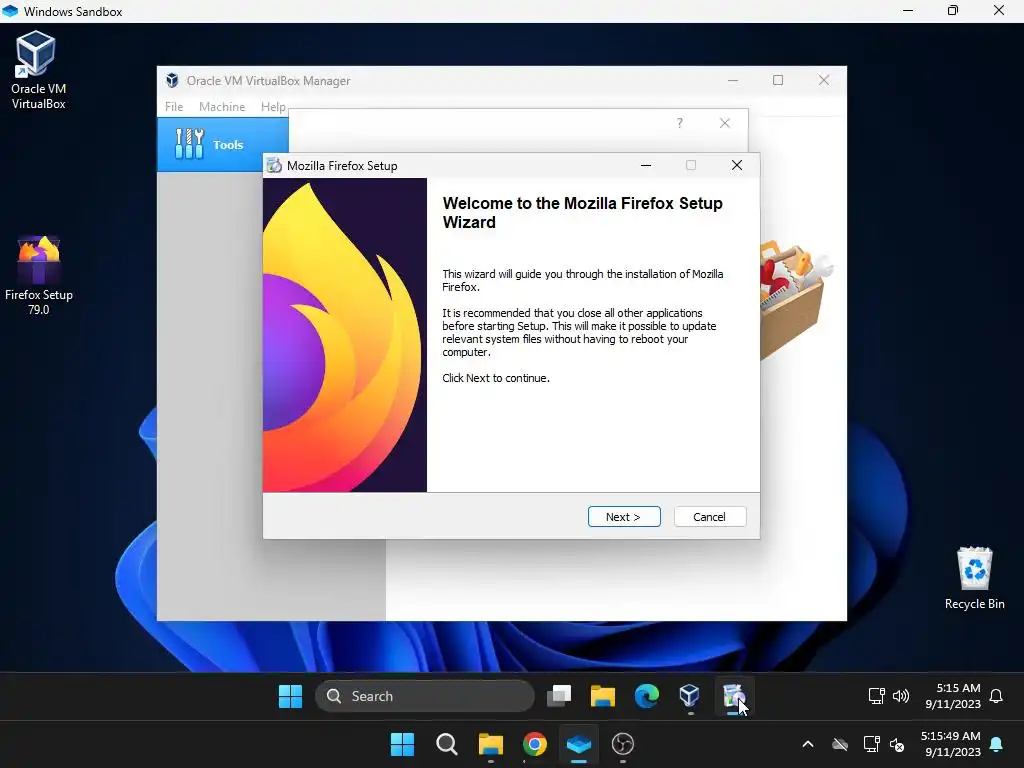Click sandbox clock showing 5:15 AM
Viewport: 1024px width, 768px height.
pyautogui.click(x=953, y=696)
